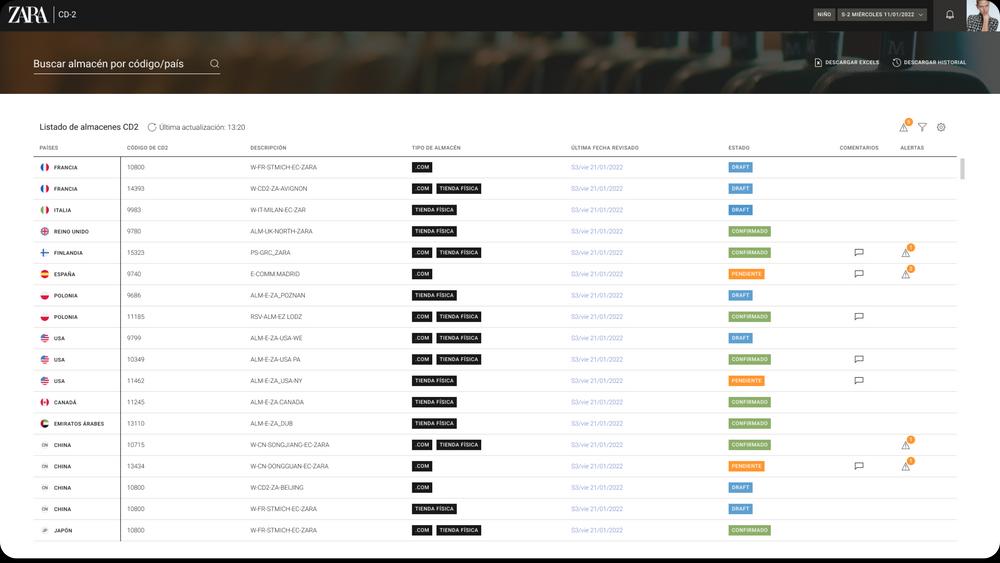
Task: Open comment icon in USA 10349 row
Action: point(859,359)
